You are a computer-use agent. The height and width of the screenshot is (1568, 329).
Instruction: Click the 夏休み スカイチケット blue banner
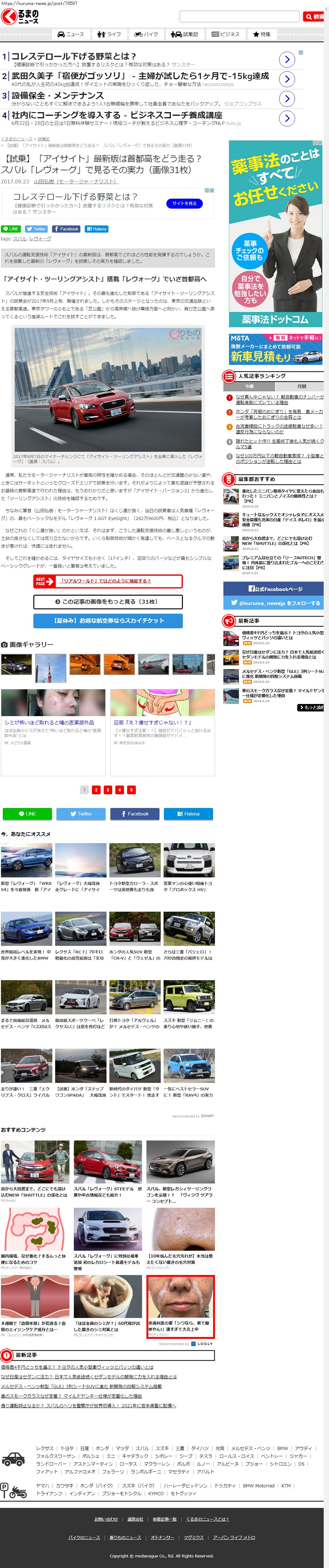pyautogui.click(x=108, y=620)
